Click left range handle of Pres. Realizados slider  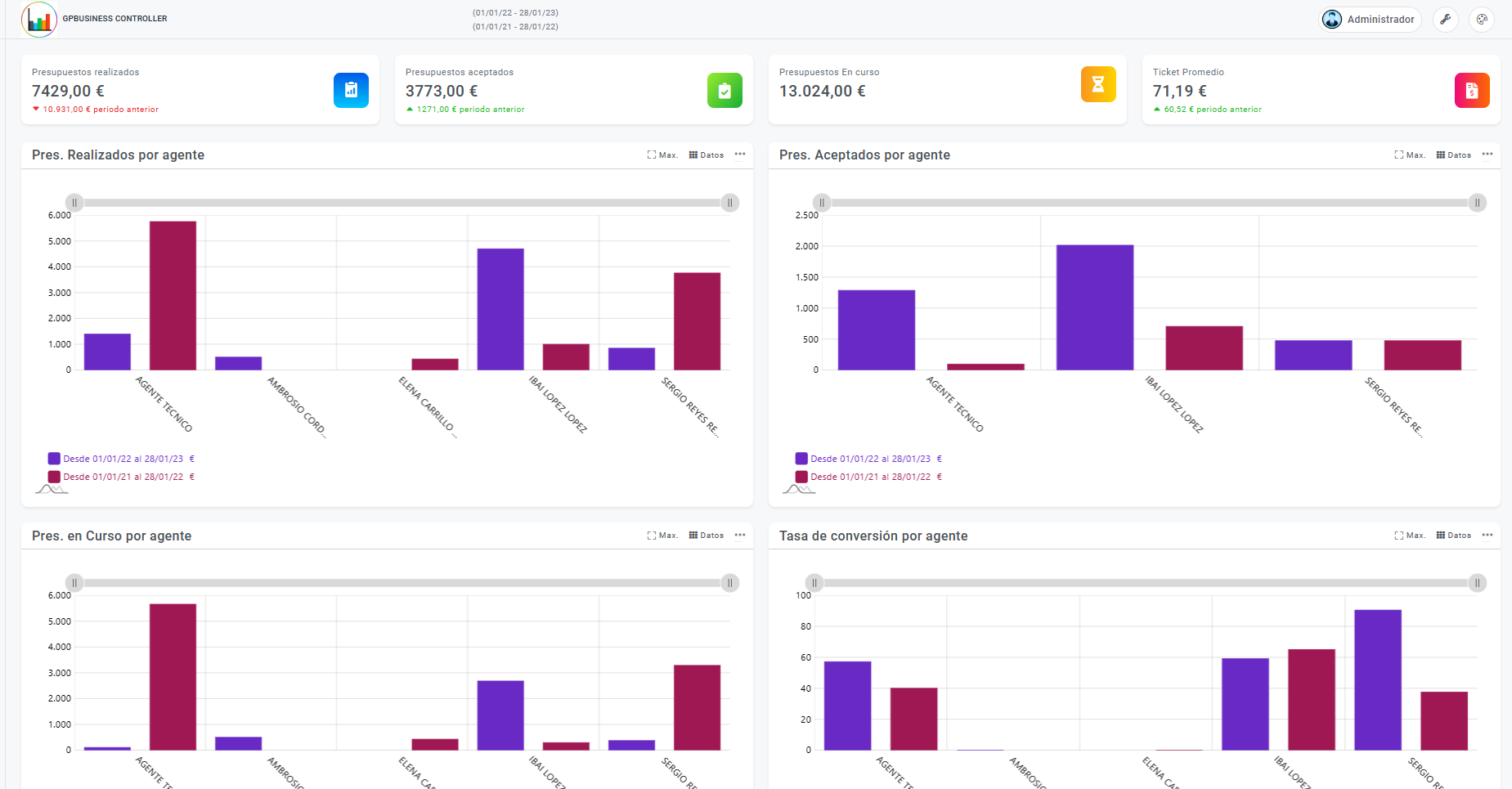[74, 203]
